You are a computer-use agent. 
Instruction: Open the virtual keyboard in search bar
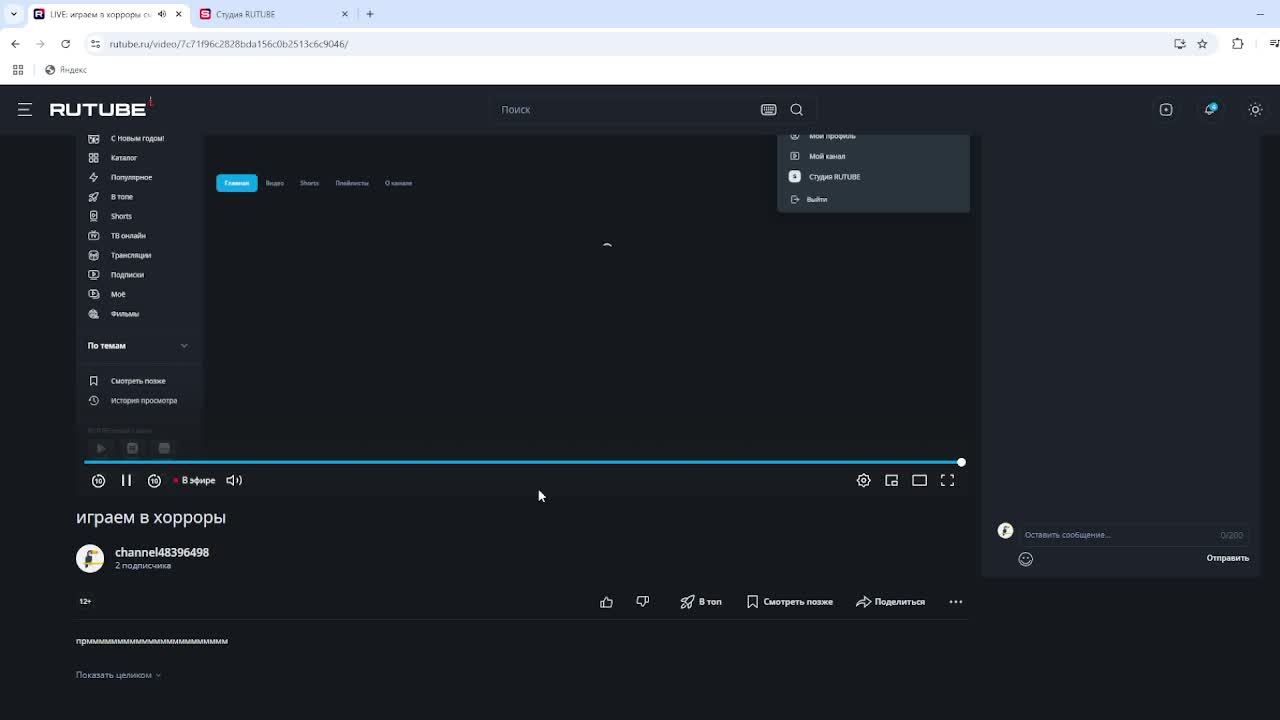coord(768,110)
